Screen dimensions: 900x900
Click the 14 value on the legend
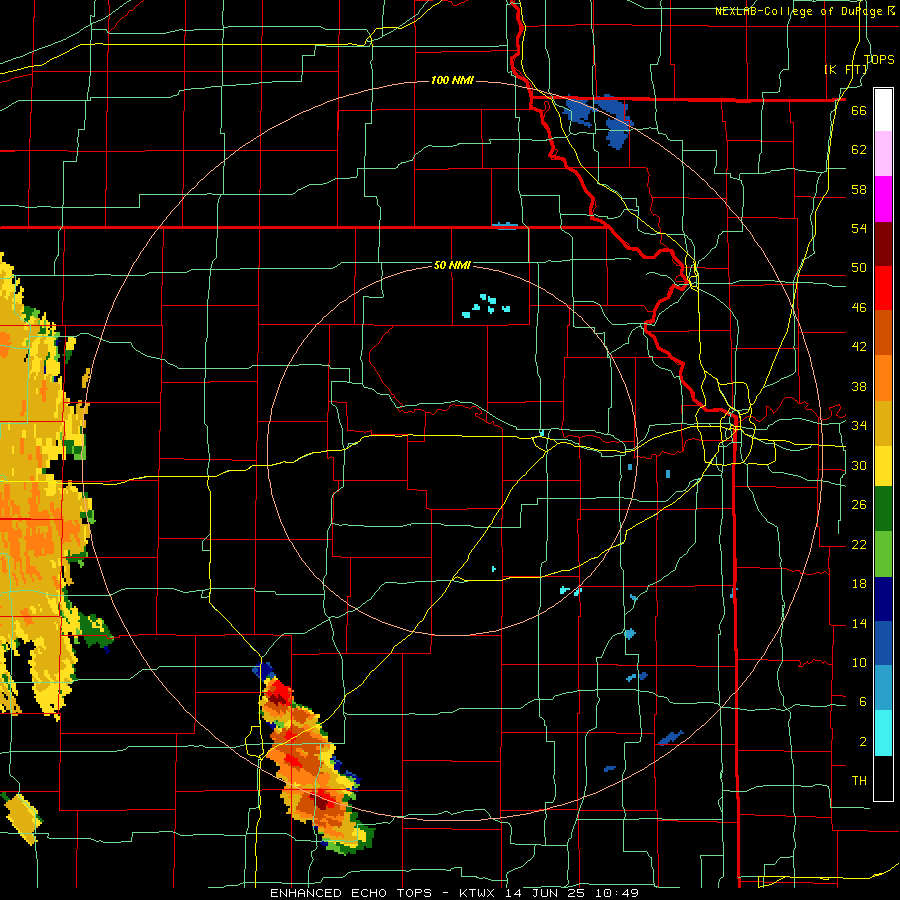click(x=859, y=623)
